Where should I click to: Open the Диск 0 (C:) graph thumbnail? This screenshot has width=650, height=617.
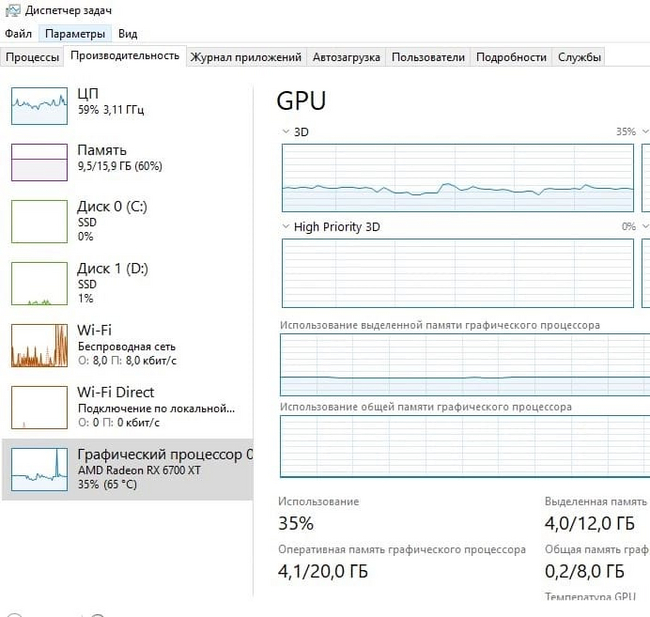(x=39, y=220)
